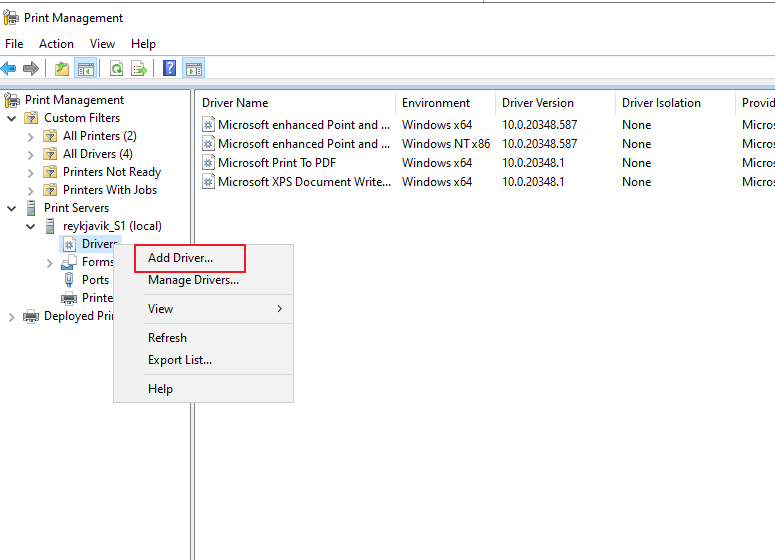
Task: Click the green Refresh toolbar icon
Action: [x=116, y=68]
